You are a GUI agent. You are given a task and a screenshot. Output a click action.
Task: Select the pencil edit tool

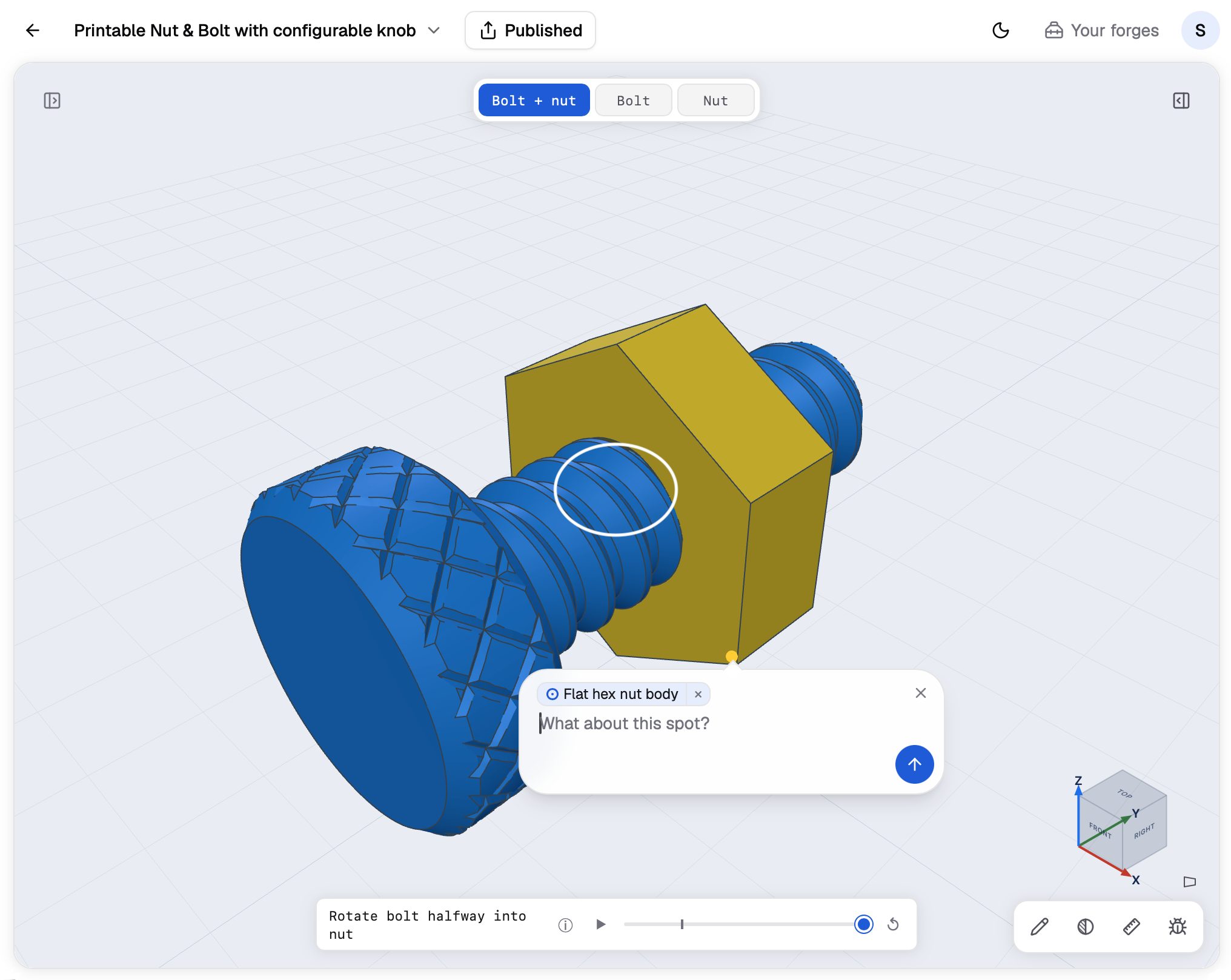pos(1040,927)
